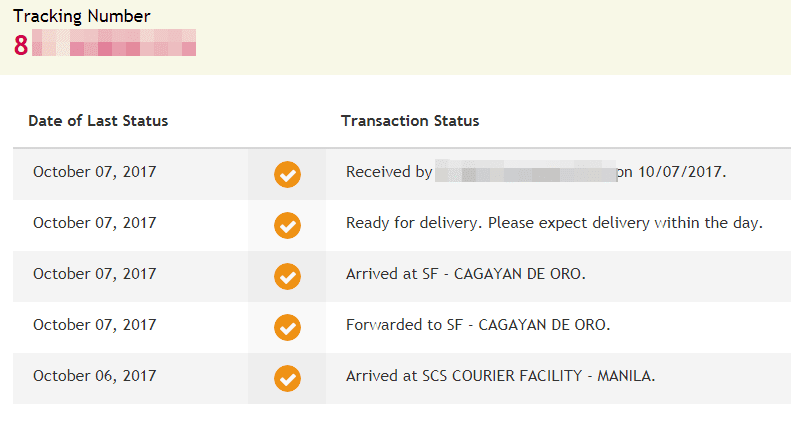The image size is (791, 425).
Task: Click the 'Tracking Number' label
Action: pyautogui.click(x=81, y=16)
